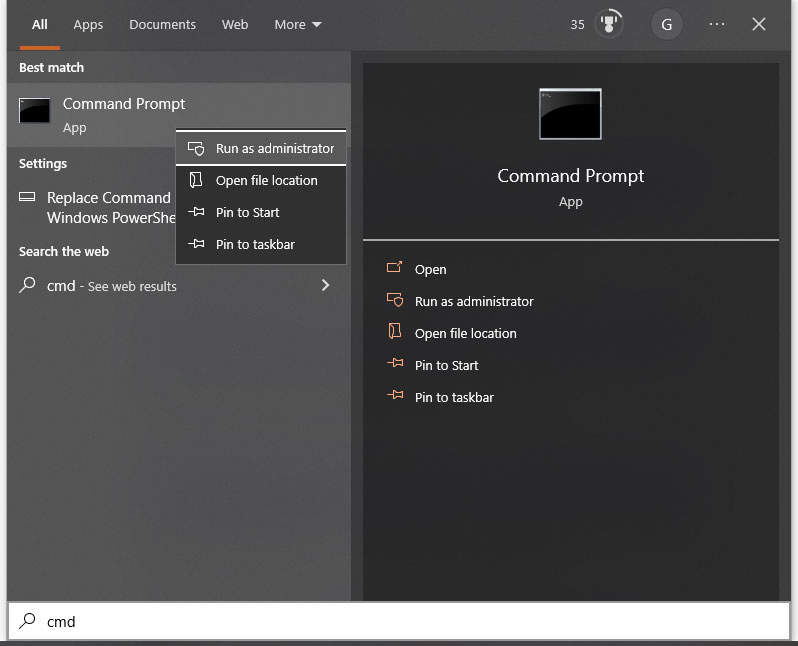Image resolution: width=798 pixels, height=646 pixels.
Task: Select the Web tab
Action: 235,24
